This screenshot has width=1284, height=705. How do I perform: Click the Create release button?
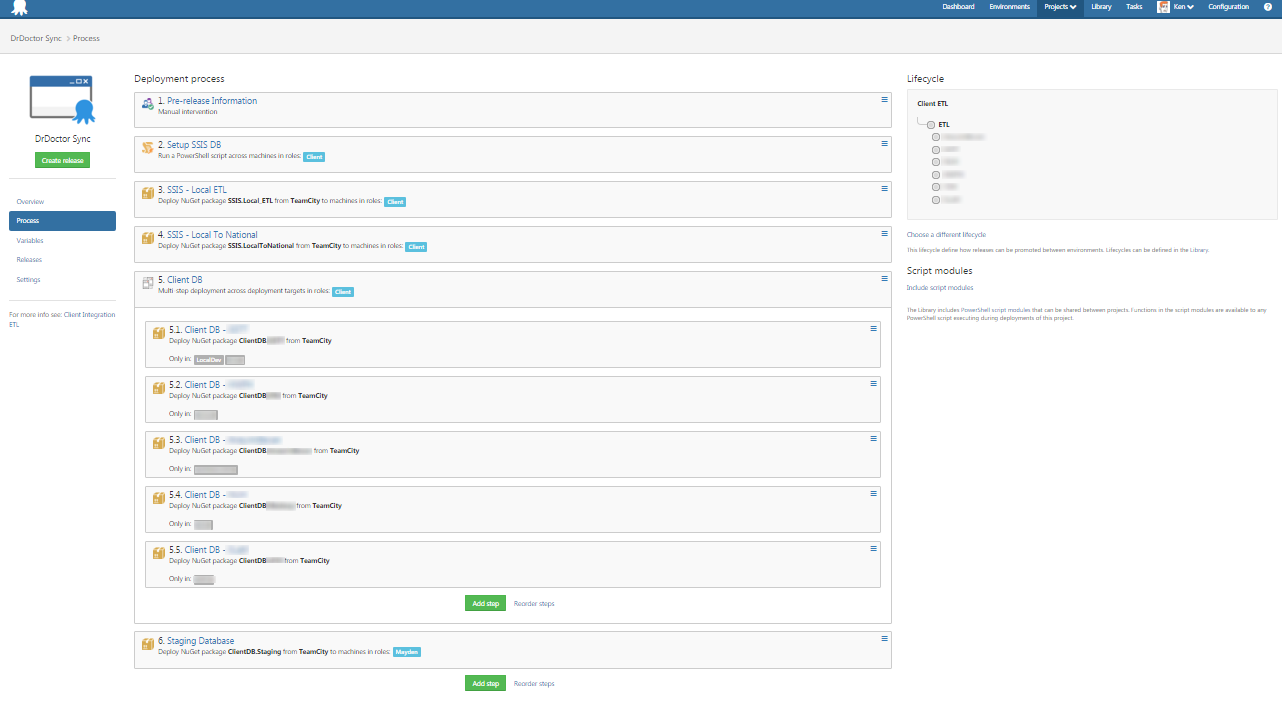coord(62,160)
